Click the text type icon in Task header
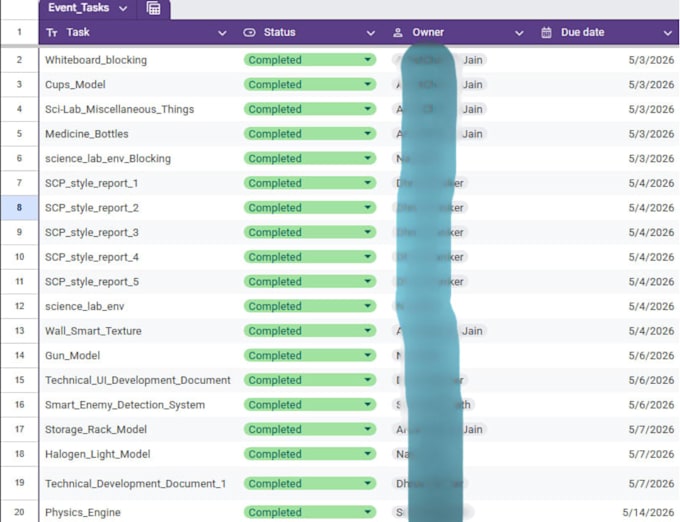This screenshot has height=522, width=680. click(52, 33)
